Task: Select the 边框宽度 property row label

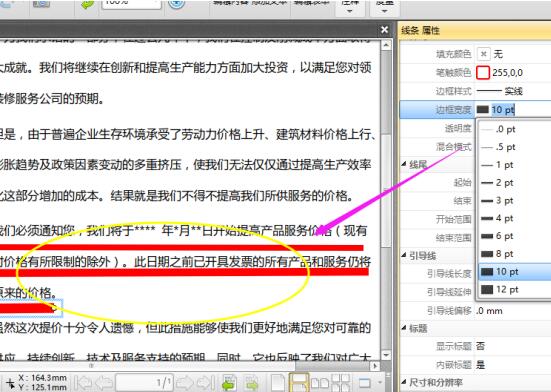Action: tap(453, 110)
